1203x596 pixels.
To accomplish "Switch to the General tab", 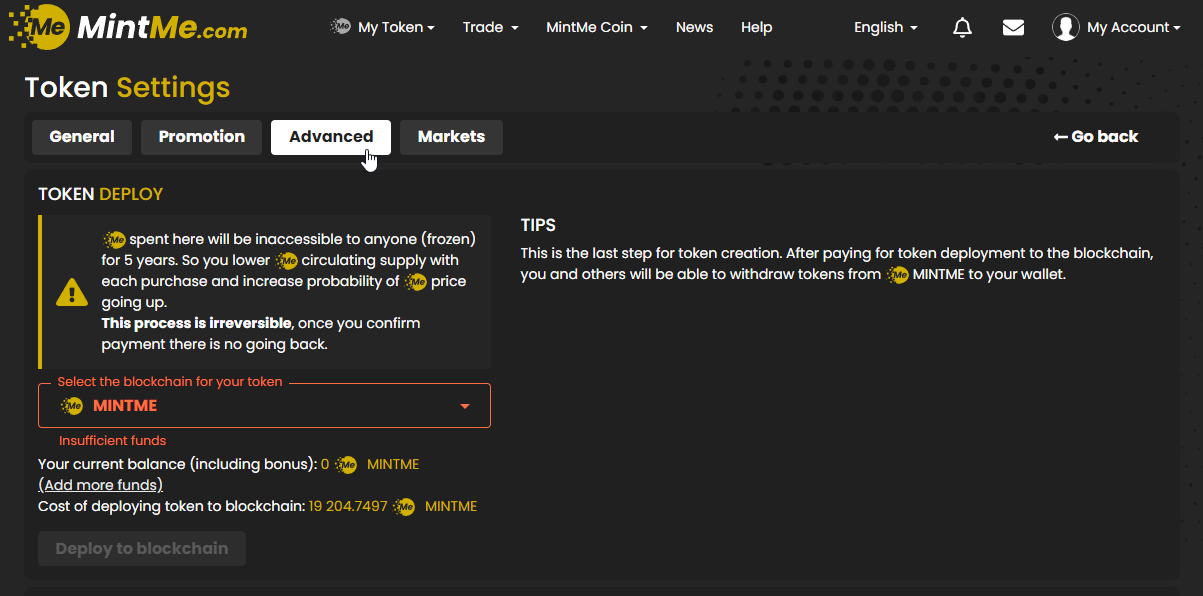I will click(82, 137).
